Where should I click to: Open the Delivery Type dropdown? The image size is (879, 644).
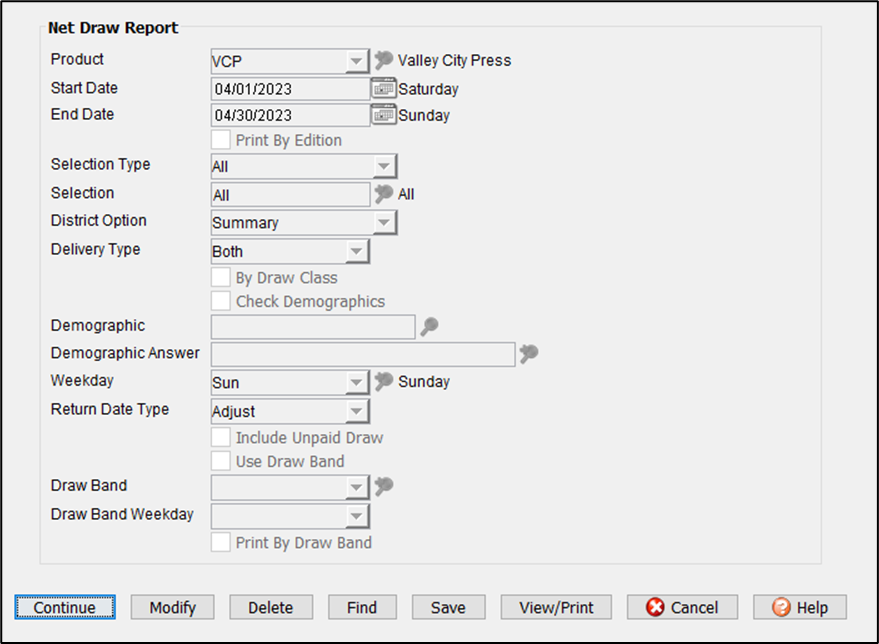tap(357, 252)
